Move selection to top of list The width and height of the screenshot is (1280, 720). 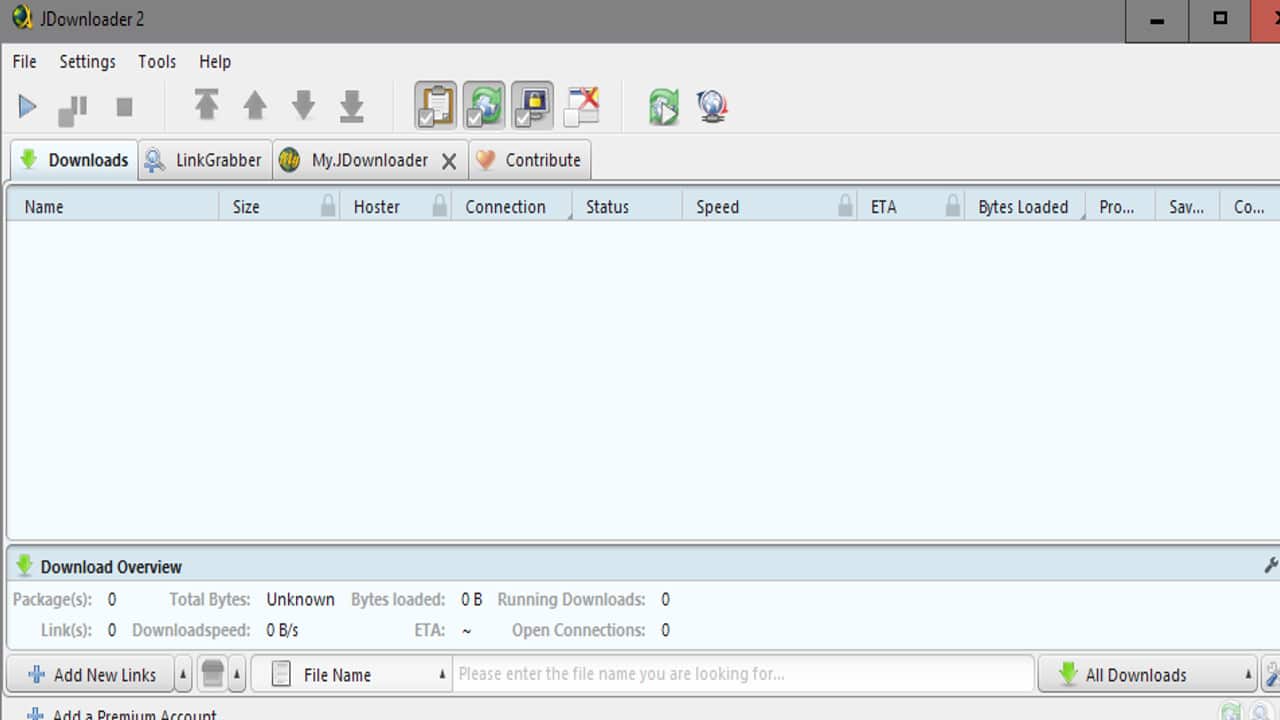[x=206, y=105]
